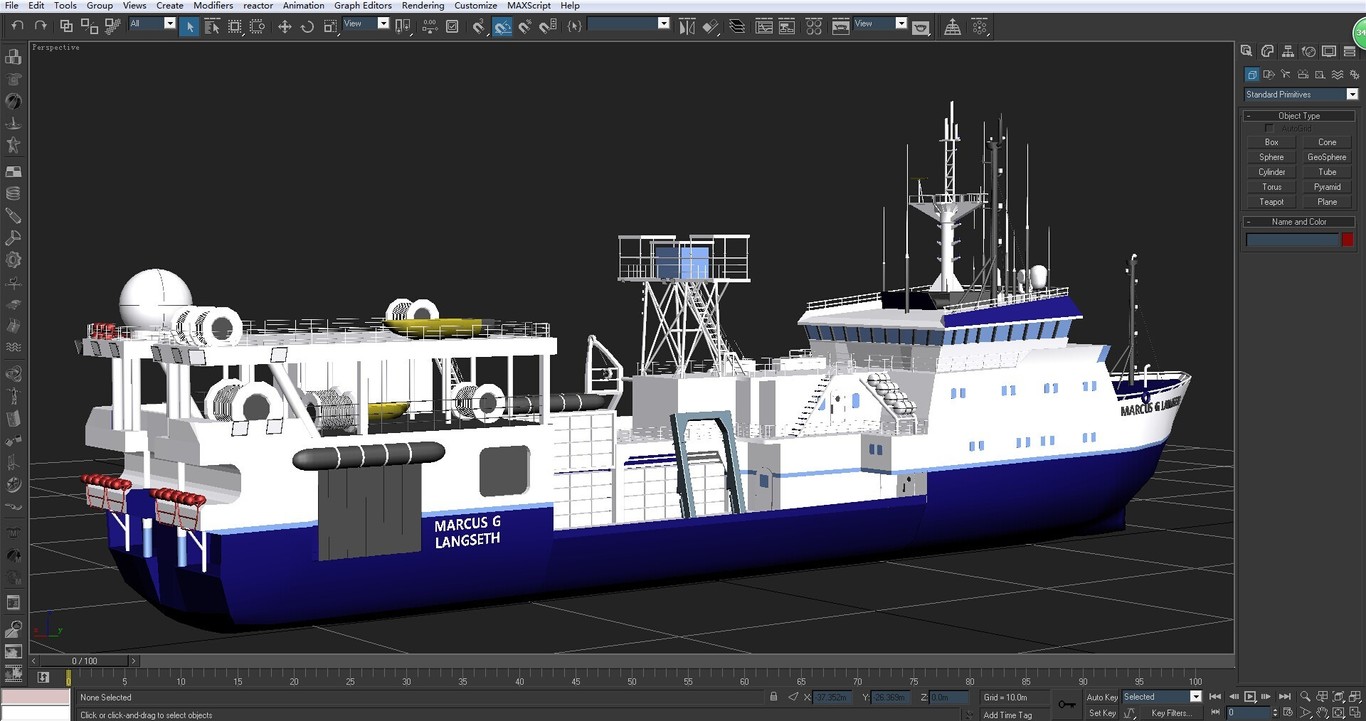Image resolution: width=1366 pixels, height=721 pixels.
Task: Click the object name input field
Action: click(1292, 240)
